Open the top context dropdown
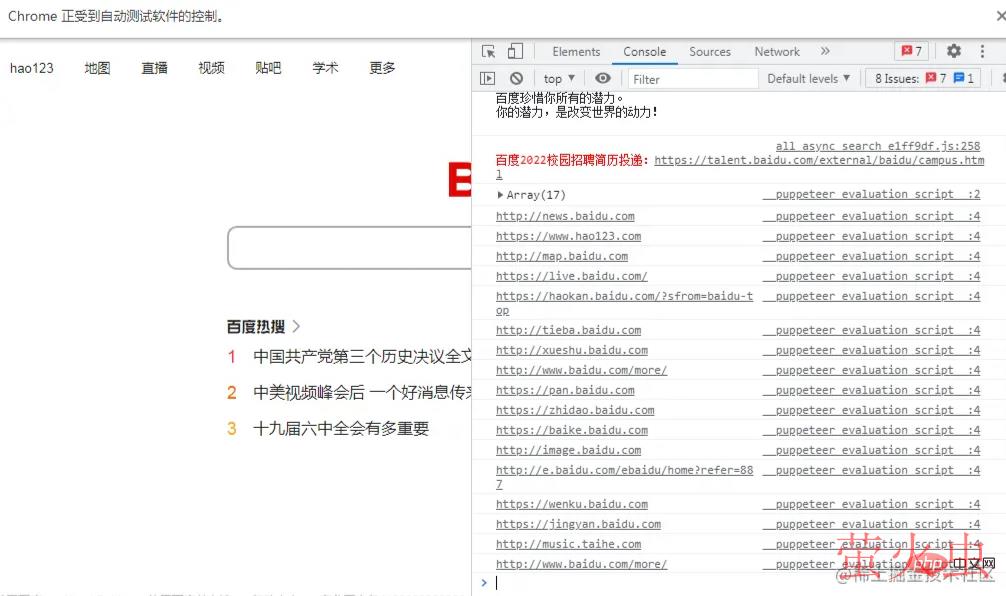Screen dimensions: 1006x596 [x=558, y=78]
